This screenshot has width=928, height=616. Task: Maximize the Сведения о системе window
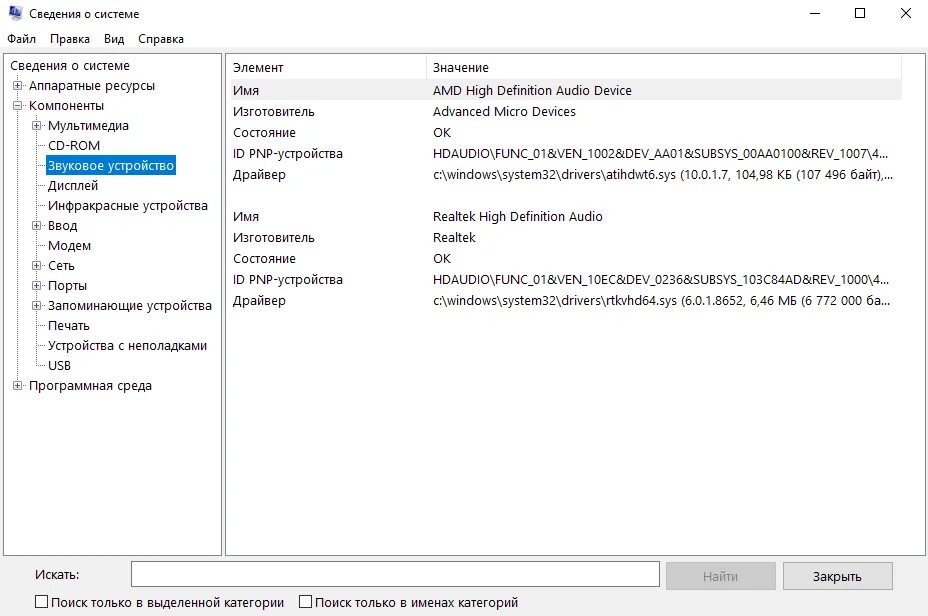click(860, 13)
